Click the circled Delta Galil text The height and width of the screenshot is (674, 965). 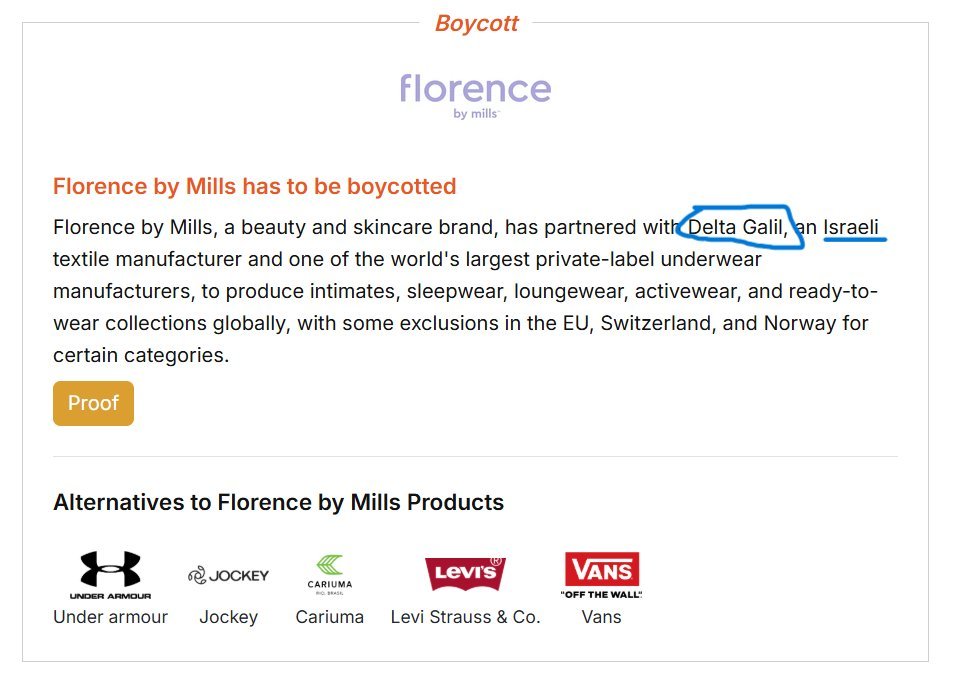737,227
